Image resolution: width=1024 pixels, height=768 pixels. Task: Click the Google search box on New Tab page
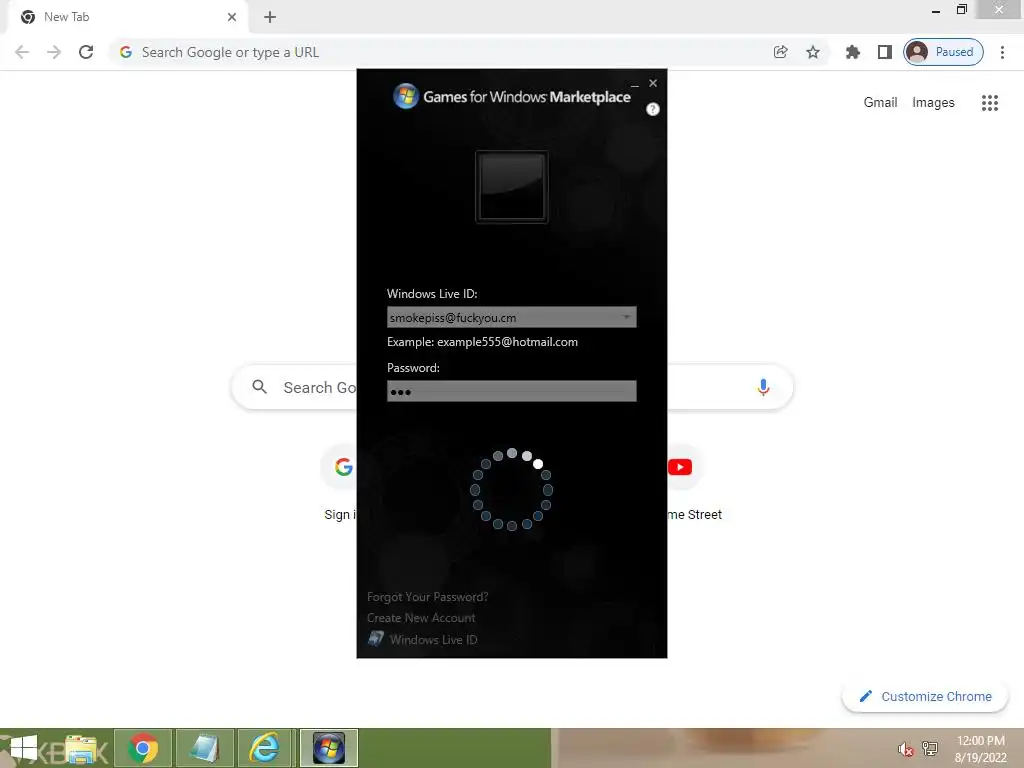[x=512, y=387]
